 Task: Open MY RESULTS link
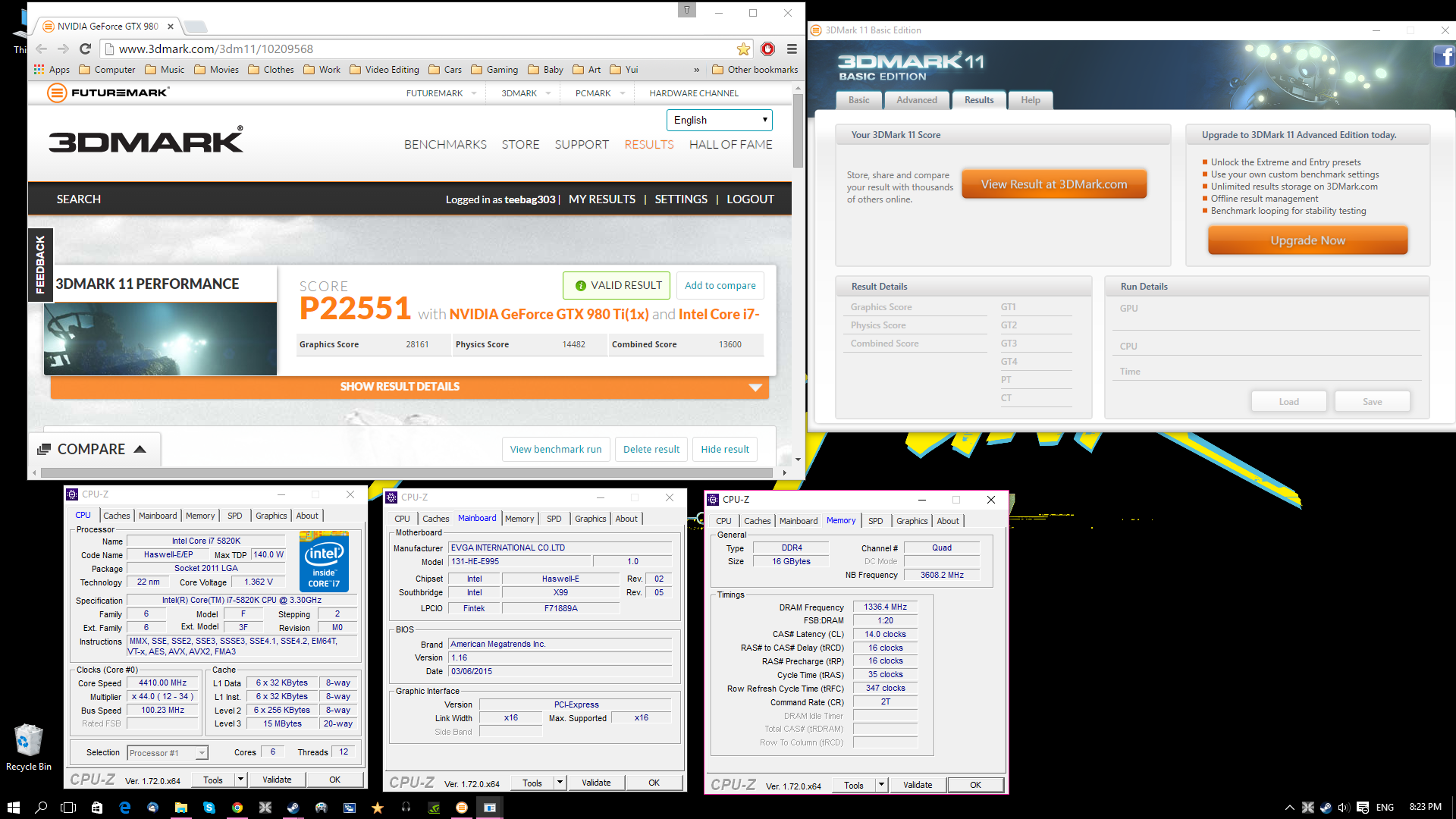coord(602,199)
